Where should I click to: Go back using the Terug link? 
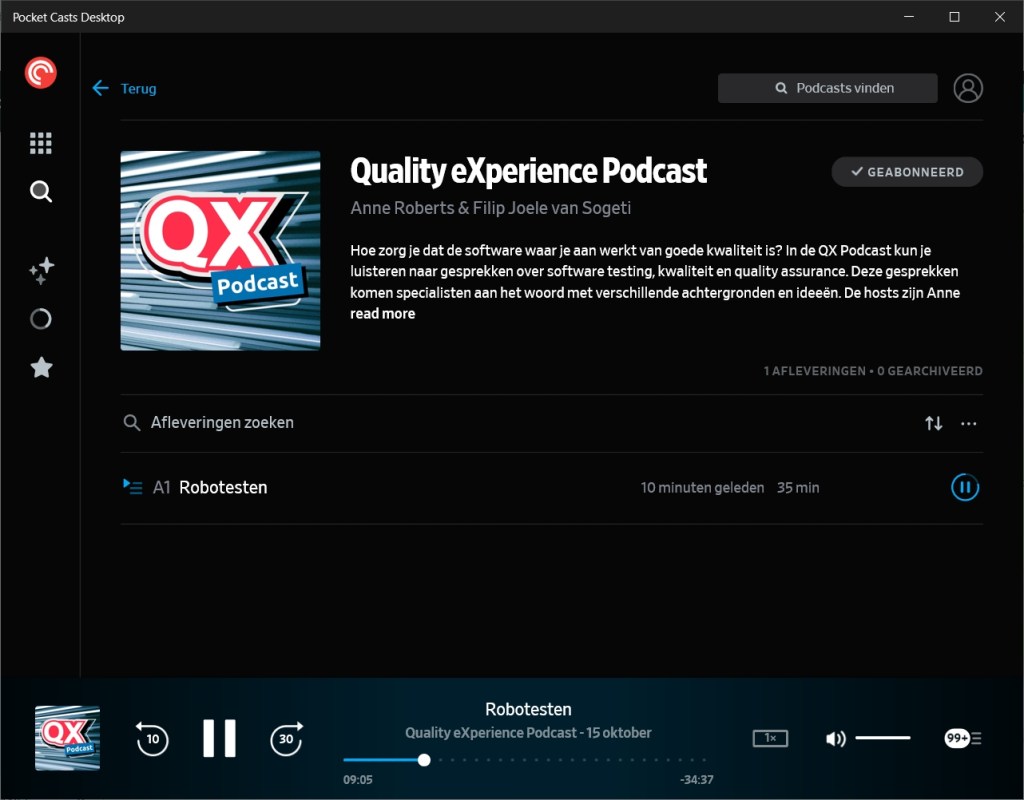point(124,88)
